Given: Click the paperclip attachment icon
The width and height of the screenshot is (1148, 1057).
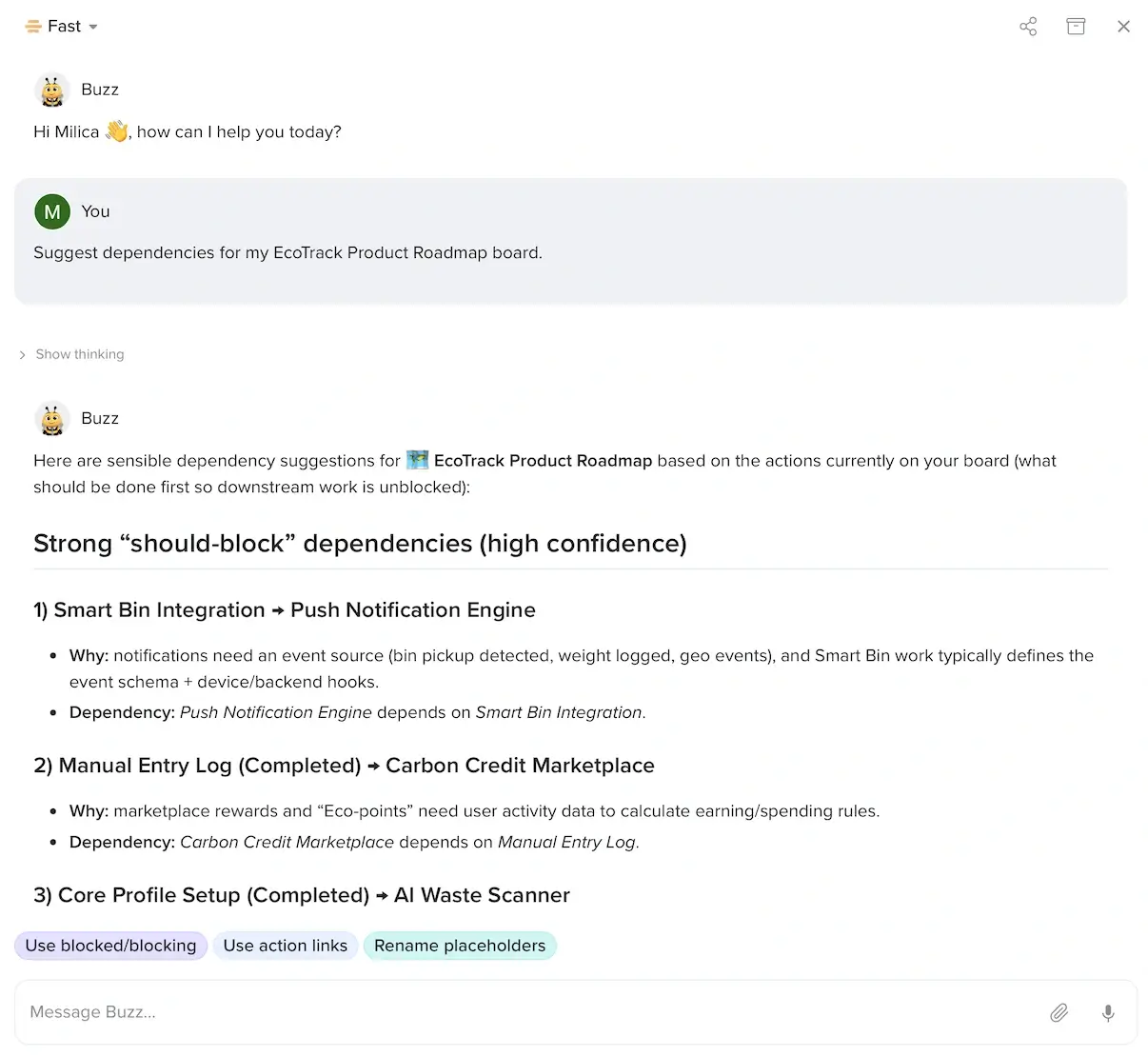Looking at the screenshot, I should pyautogui.click(x=1059, y=1012).
